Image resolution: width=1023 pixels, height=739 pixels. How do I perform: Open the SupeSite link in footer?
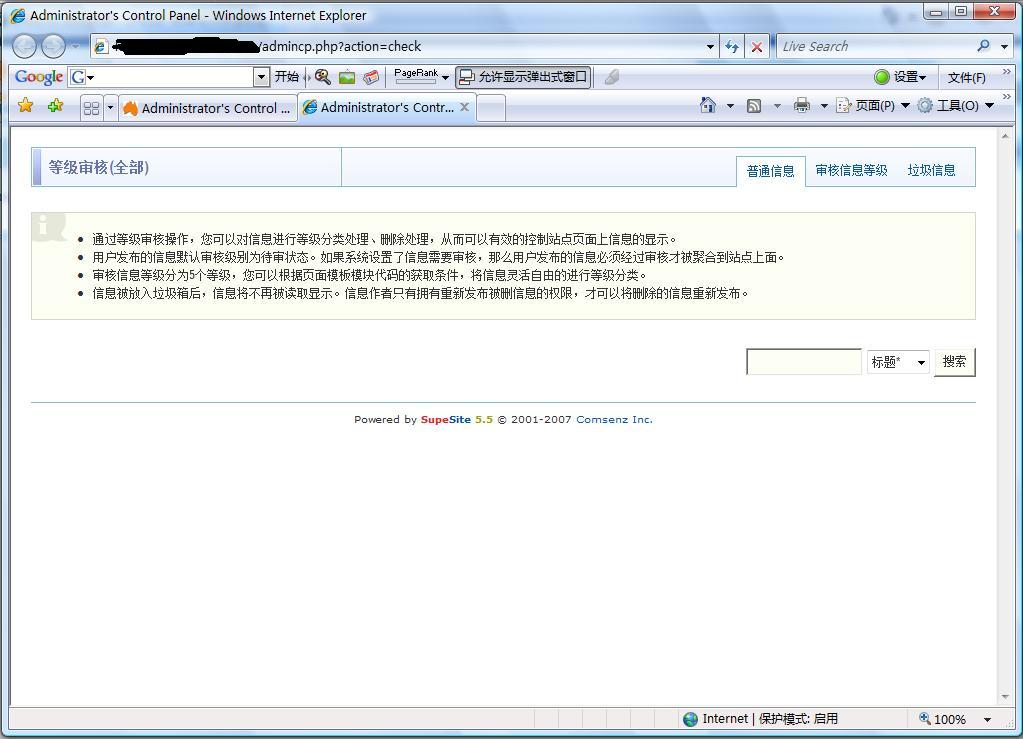(x=446, y=419)
